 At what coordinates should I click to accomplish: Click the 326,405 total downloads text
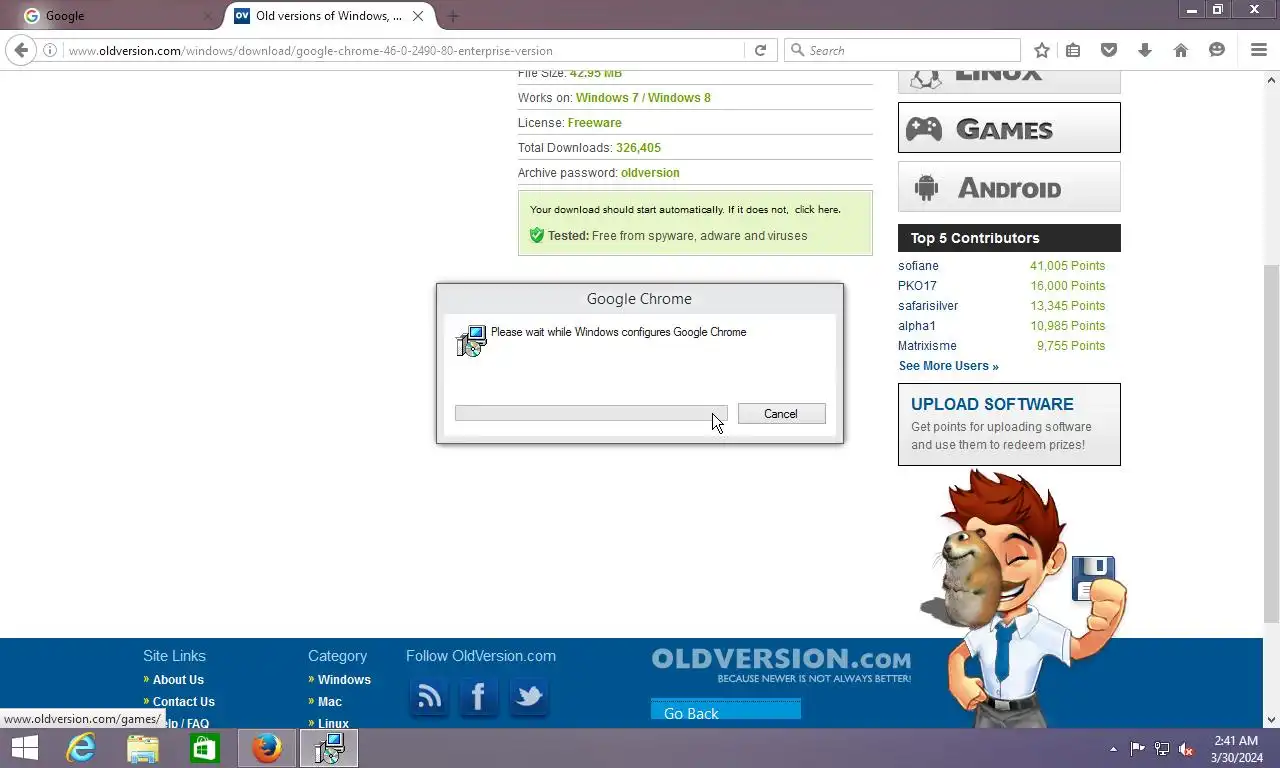coord(638,148)
